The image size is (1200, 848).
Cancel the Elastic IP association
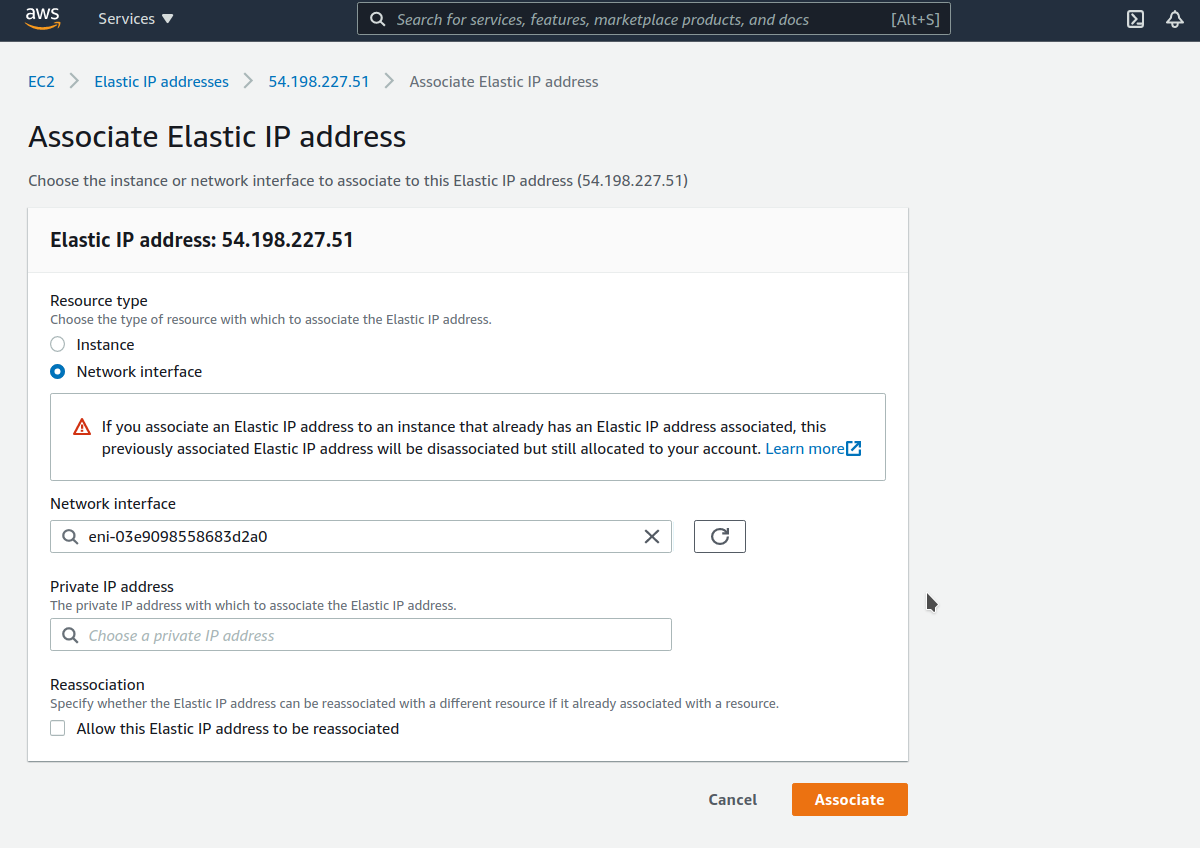click(732, 799)
